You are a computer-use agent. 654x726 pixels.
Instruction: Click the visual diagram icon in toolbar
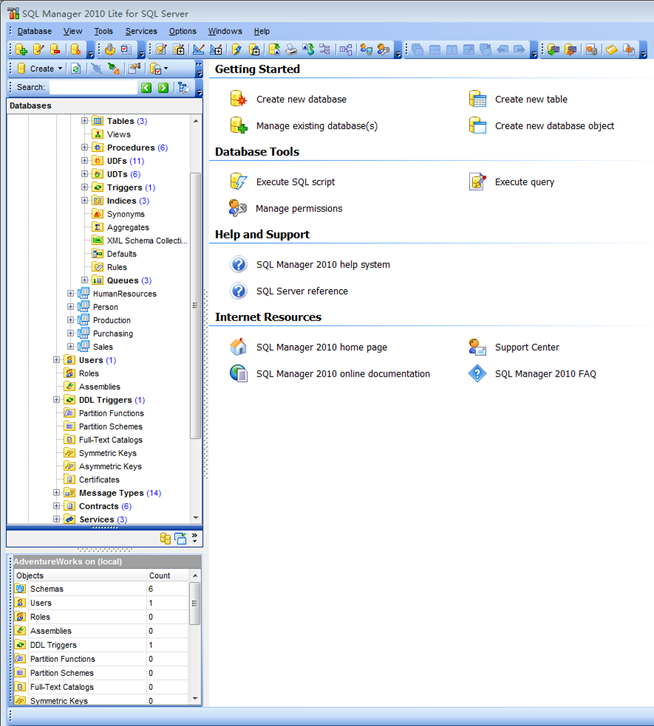[346, 49]
